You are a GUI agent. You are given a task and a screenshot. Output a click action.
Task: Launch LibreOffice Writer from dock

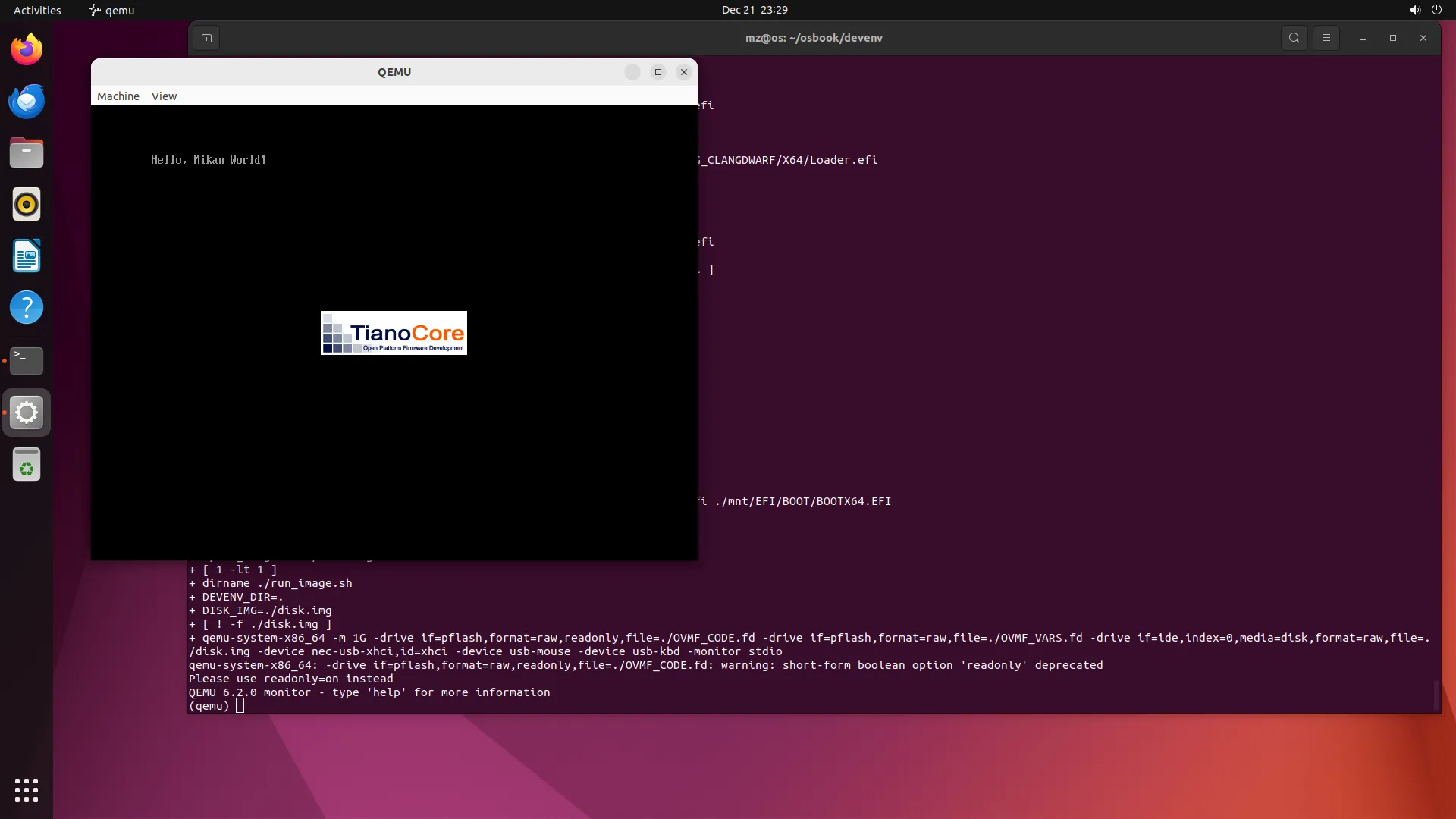click(27, 256)
